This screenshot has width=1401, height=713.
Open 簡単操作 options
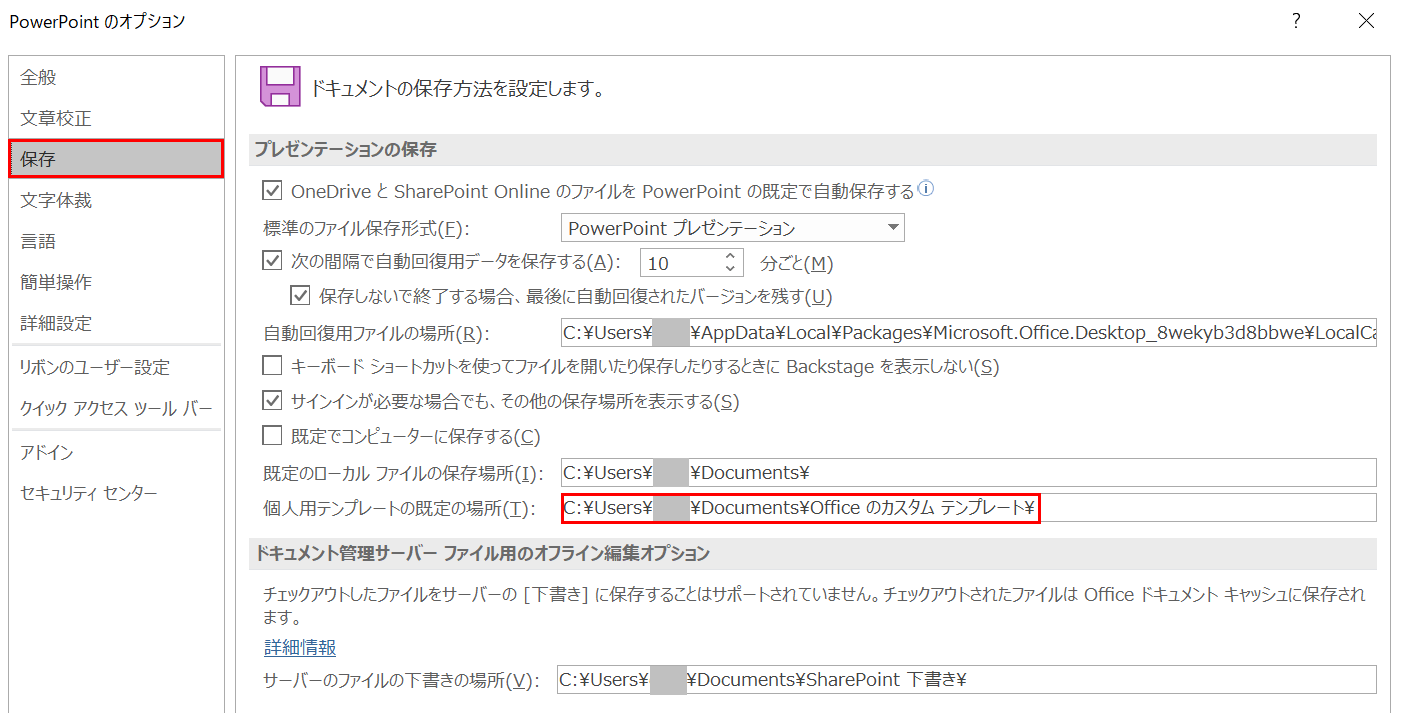point(117,282)
